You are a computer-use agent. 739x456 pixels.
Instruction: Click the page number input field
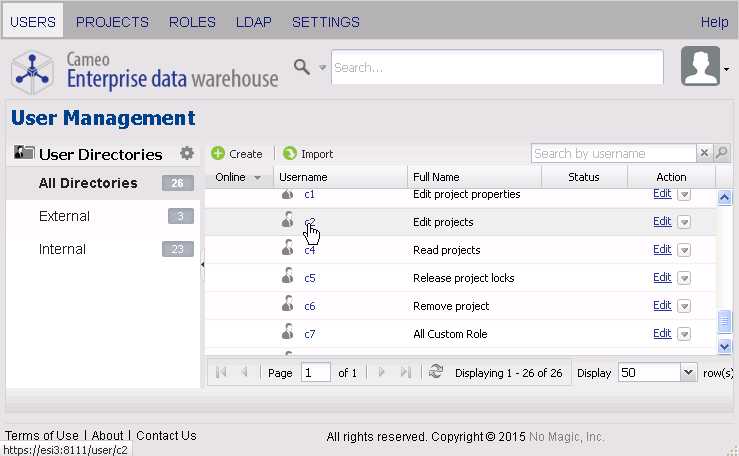[316, 372]
